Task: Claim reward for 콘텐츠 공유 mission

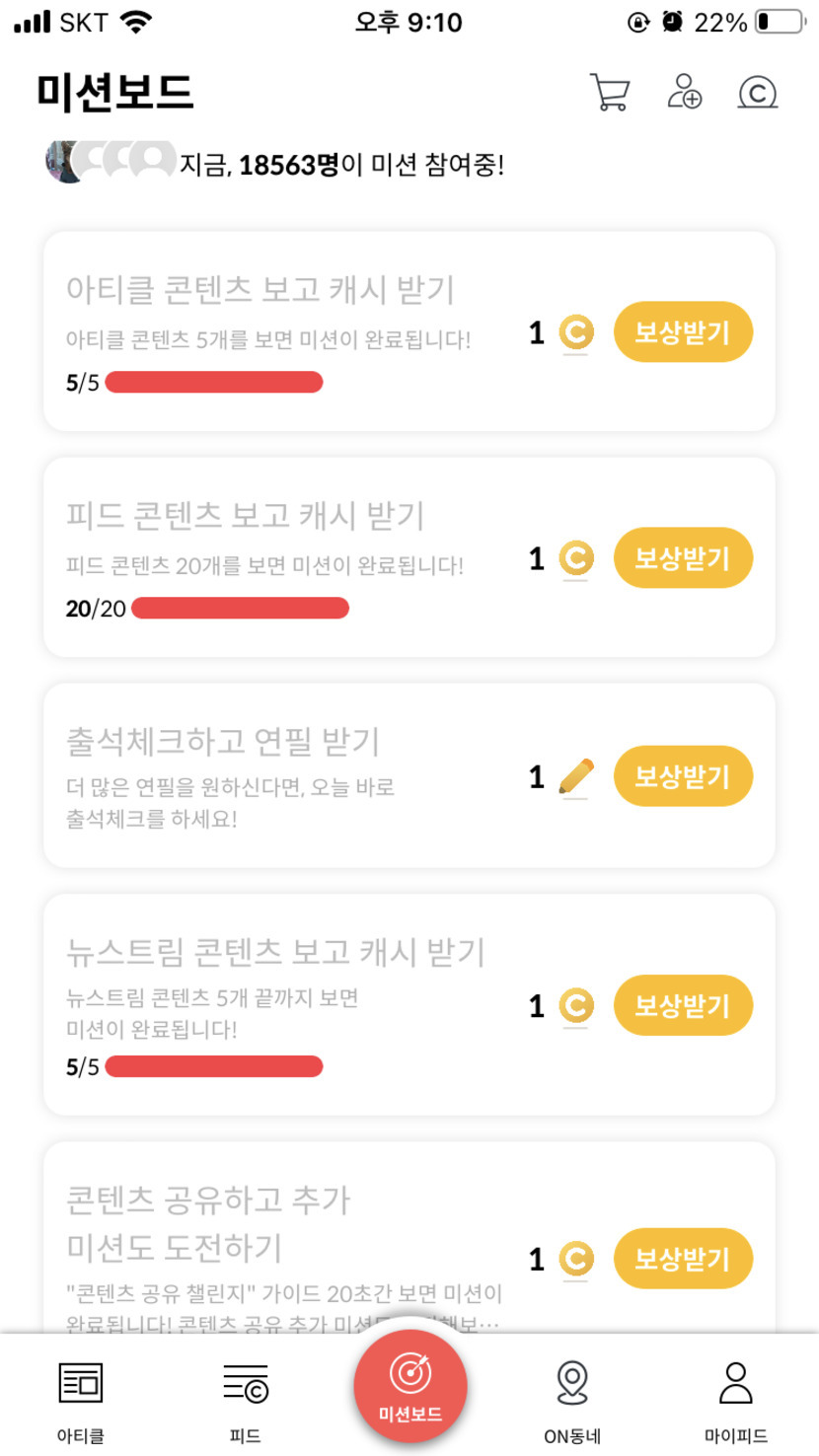Action: [x=683, y=1259]
